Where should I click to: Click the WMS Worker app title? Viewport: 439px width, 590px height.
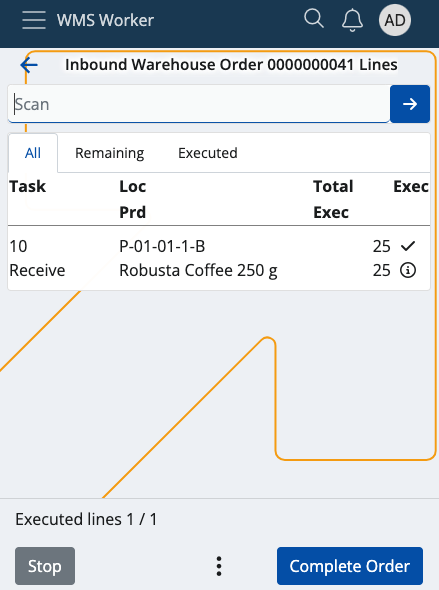105,20
